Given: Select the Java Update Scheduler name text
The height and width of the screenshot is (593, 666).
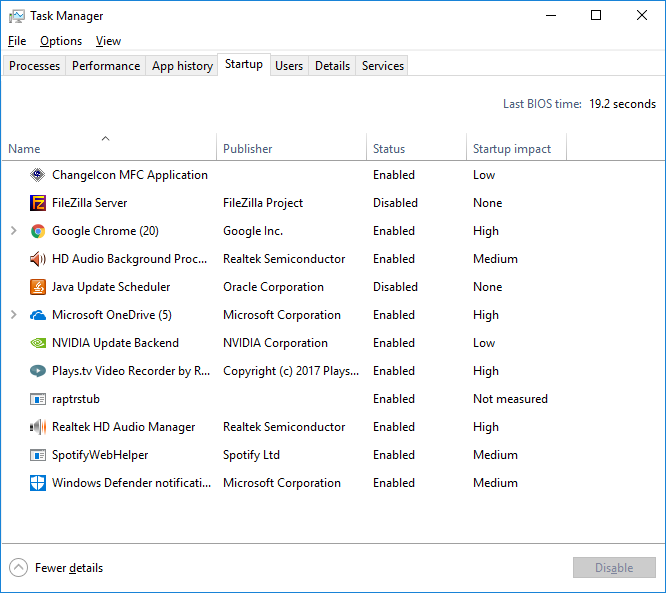Looking at the screenshot, I should tap(111, 287).
